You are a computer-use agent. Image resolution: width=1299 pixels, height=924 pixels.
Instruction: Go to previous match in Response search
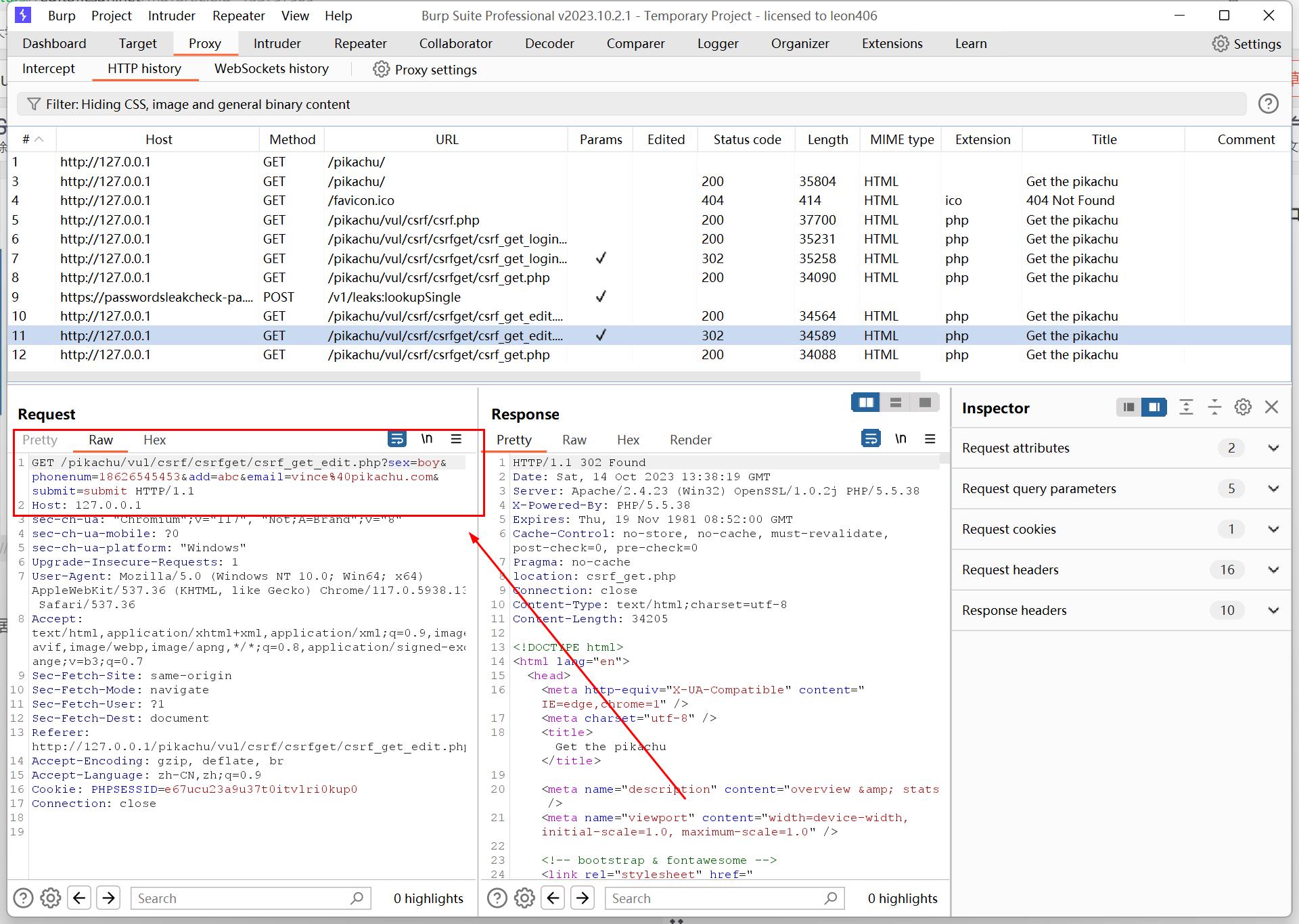click(x=553, y=898)
